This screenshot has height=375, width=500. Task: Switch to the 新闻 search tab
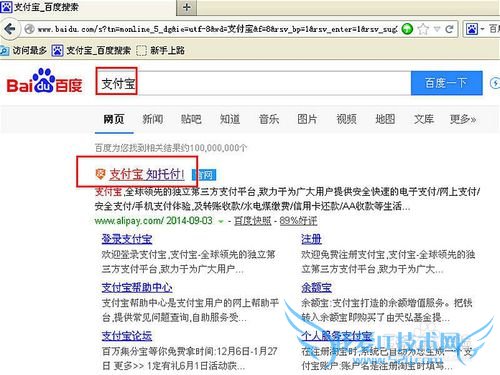coord(153,119)
